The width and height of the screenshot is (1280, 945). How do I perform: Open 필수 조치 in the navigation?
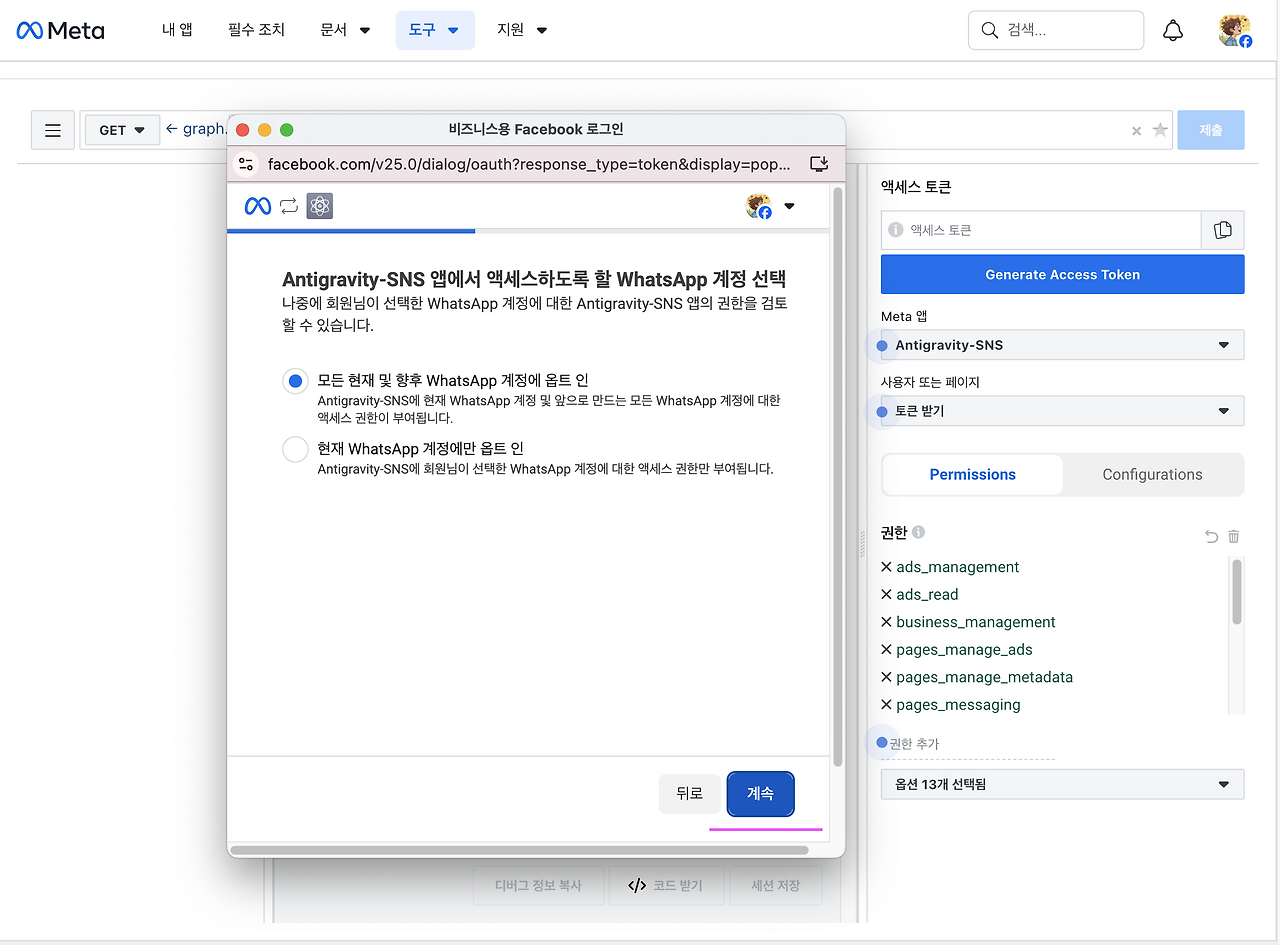tap(257, 30)
